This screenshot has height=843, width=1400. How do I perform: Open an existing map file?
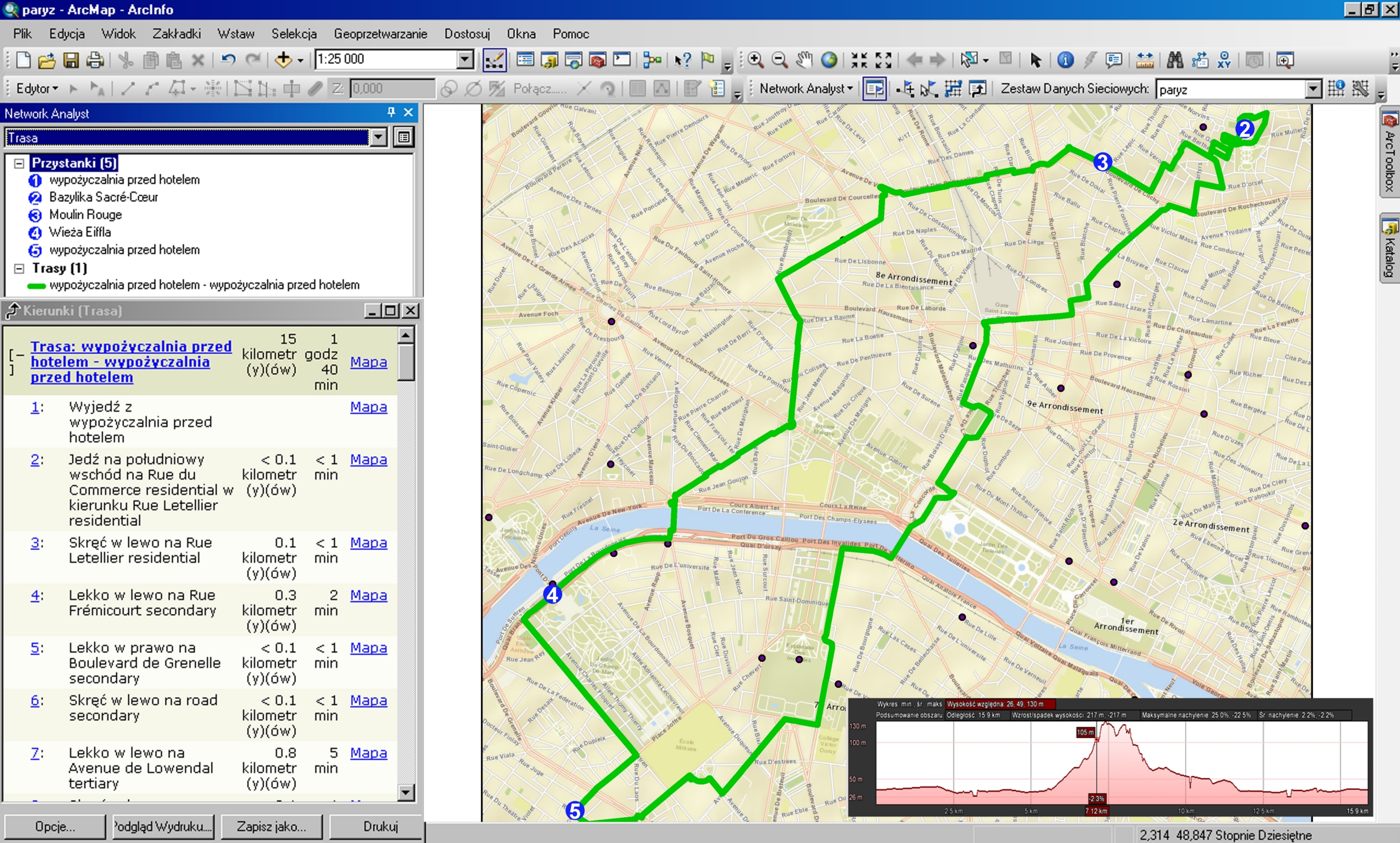(46, 60)
